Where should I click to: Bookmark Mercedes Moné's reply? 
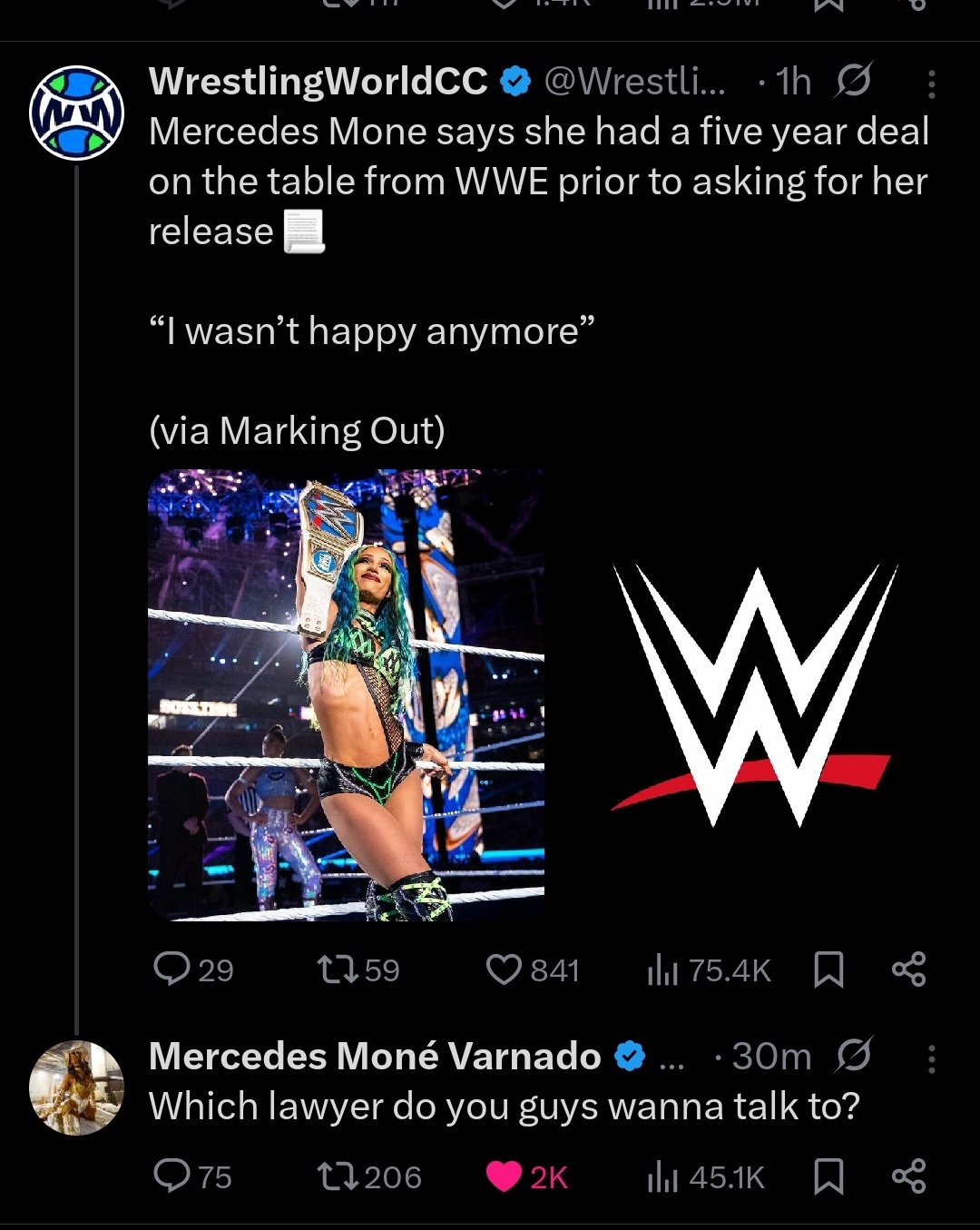(828, 1176)
